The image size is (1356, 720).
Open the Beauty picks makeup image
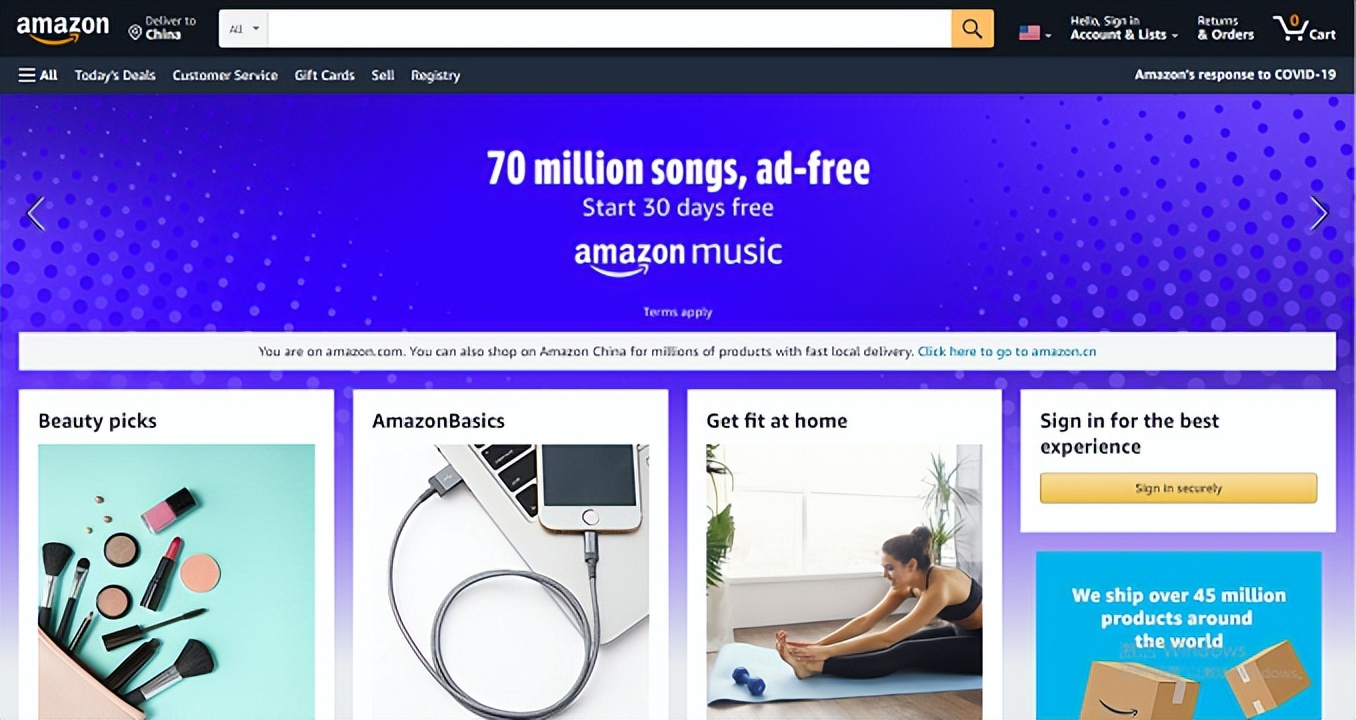[176, 582]
